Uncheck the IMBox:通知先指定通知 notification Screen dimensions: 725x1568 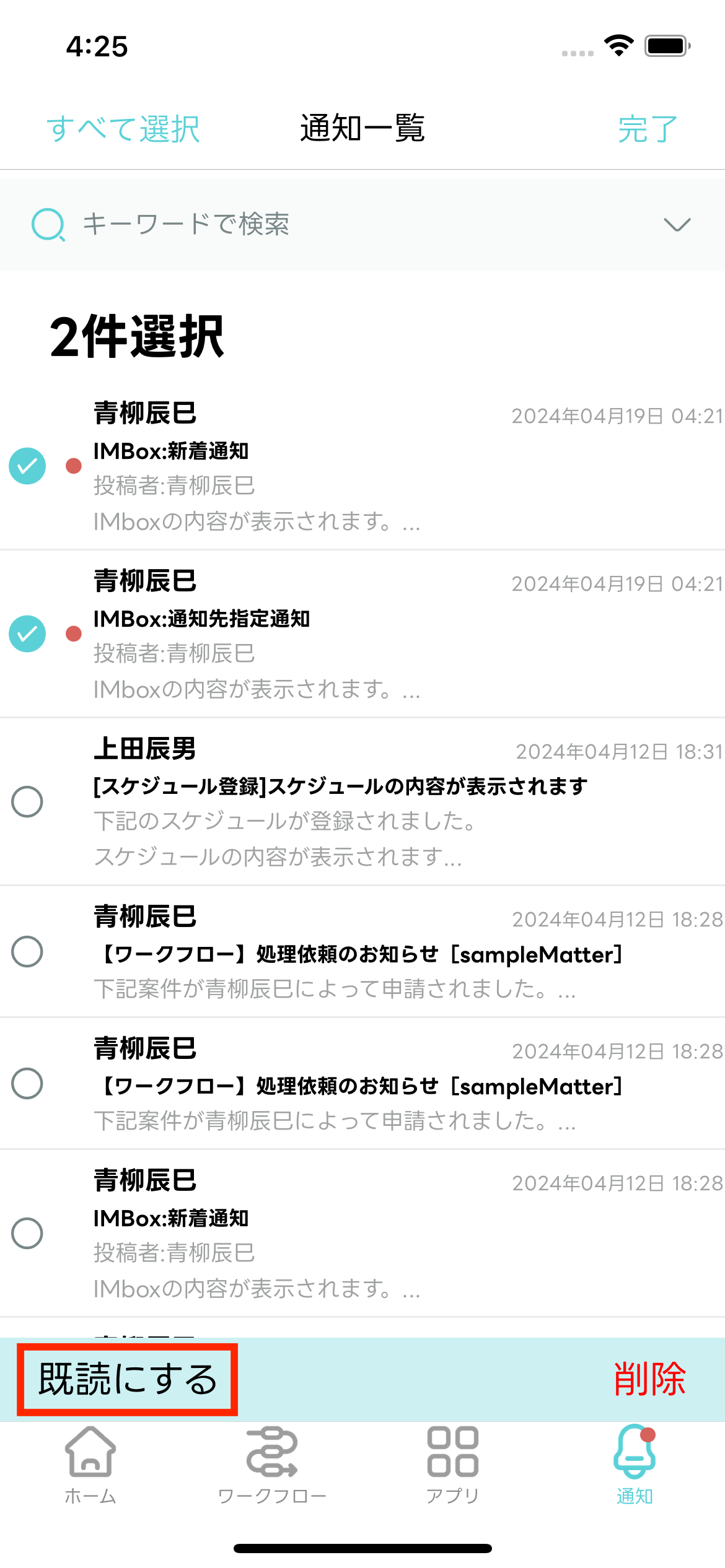coord(27,634)
